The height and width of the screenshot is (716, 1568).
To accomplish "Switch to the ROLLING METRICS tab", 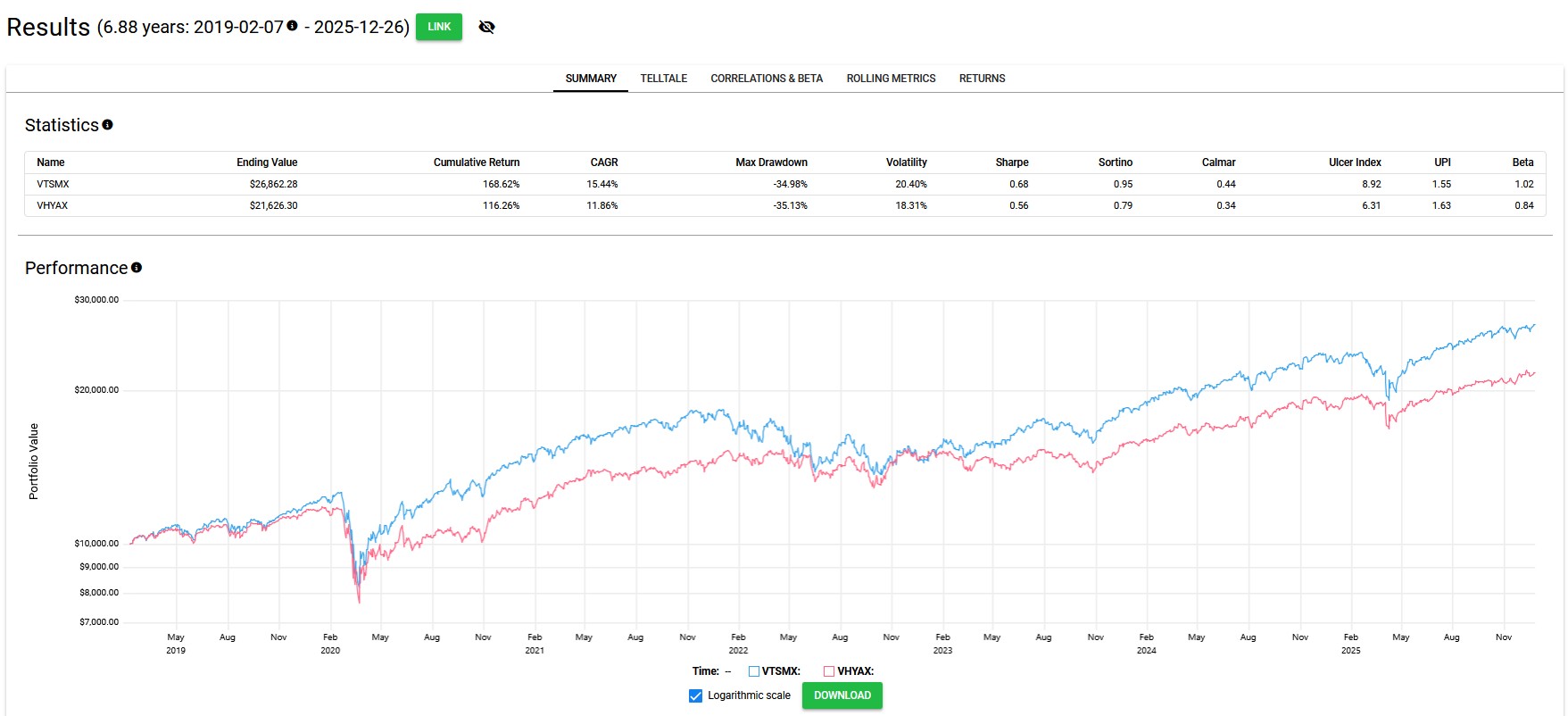I will pyautogui.click(x=892, y=79).
